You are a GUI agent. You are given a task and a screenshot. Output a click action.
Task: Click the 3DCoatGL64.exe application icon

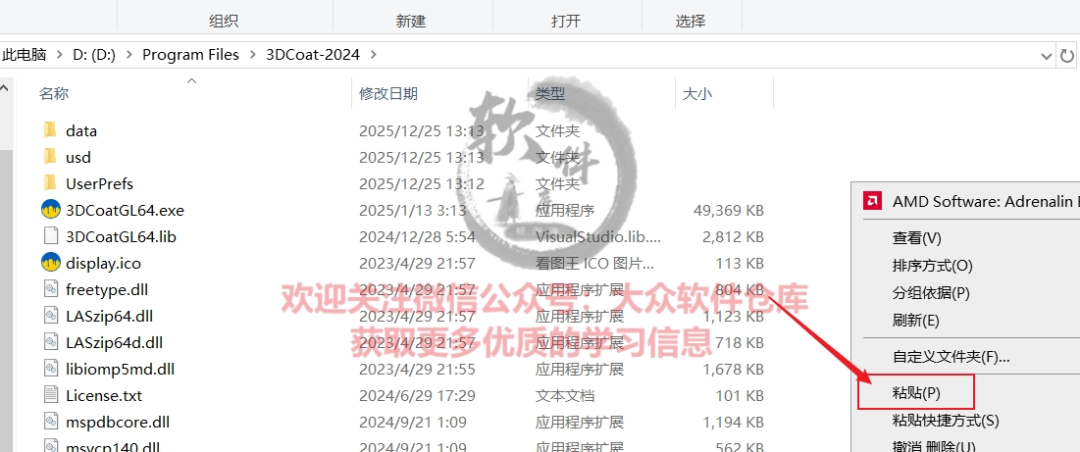pyautogui.click(x=50, y=209)
